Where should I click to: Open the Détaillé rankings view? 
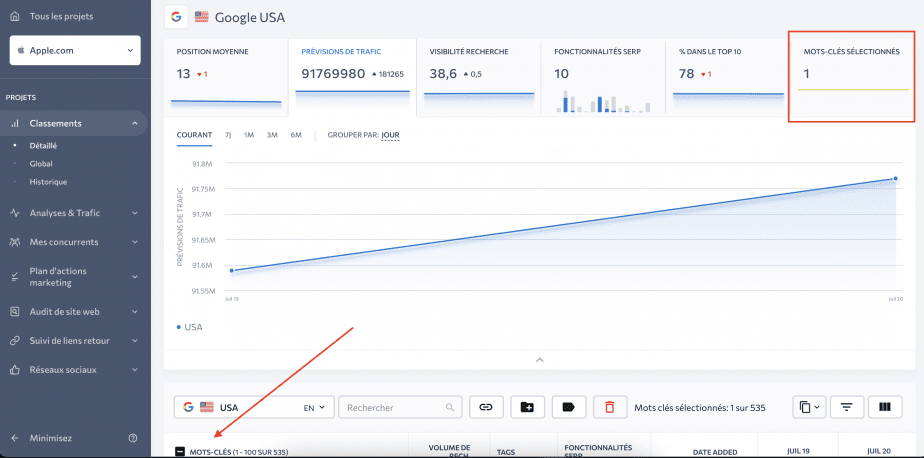(x=43, y=146)
